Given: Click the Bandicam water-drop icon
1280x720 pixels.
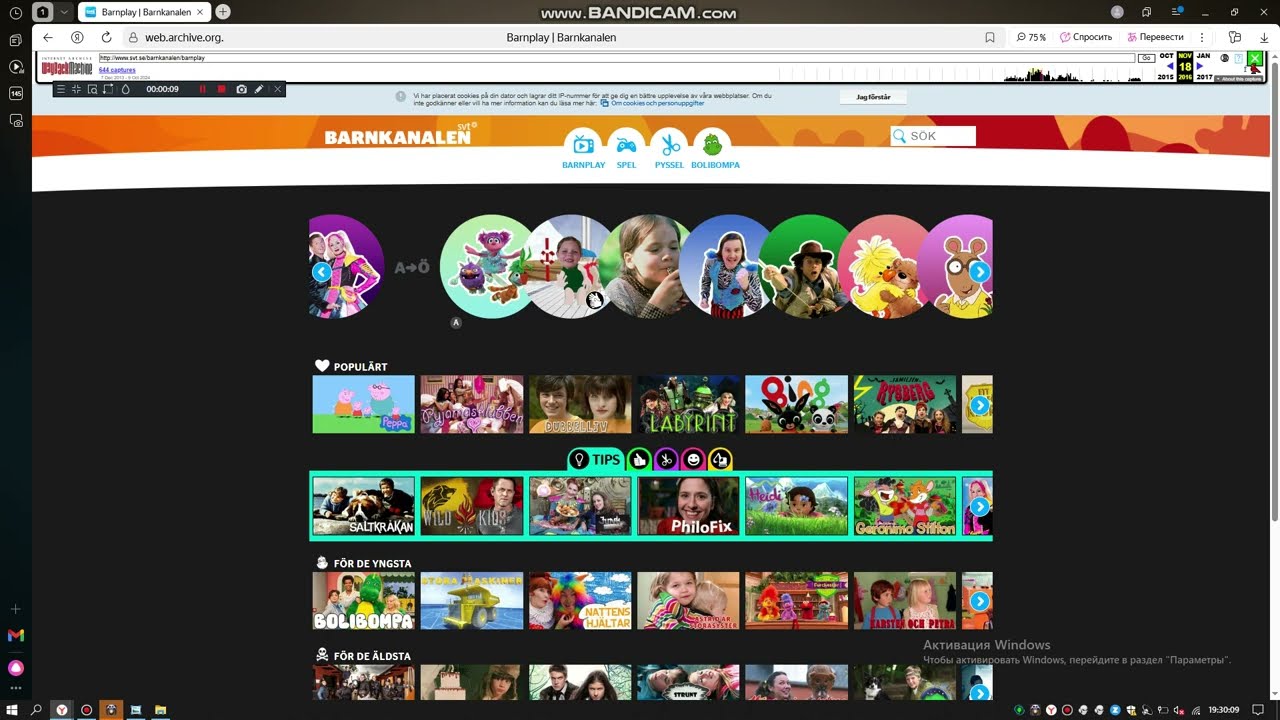Looking at the screenshot, I should pos(125,89).
